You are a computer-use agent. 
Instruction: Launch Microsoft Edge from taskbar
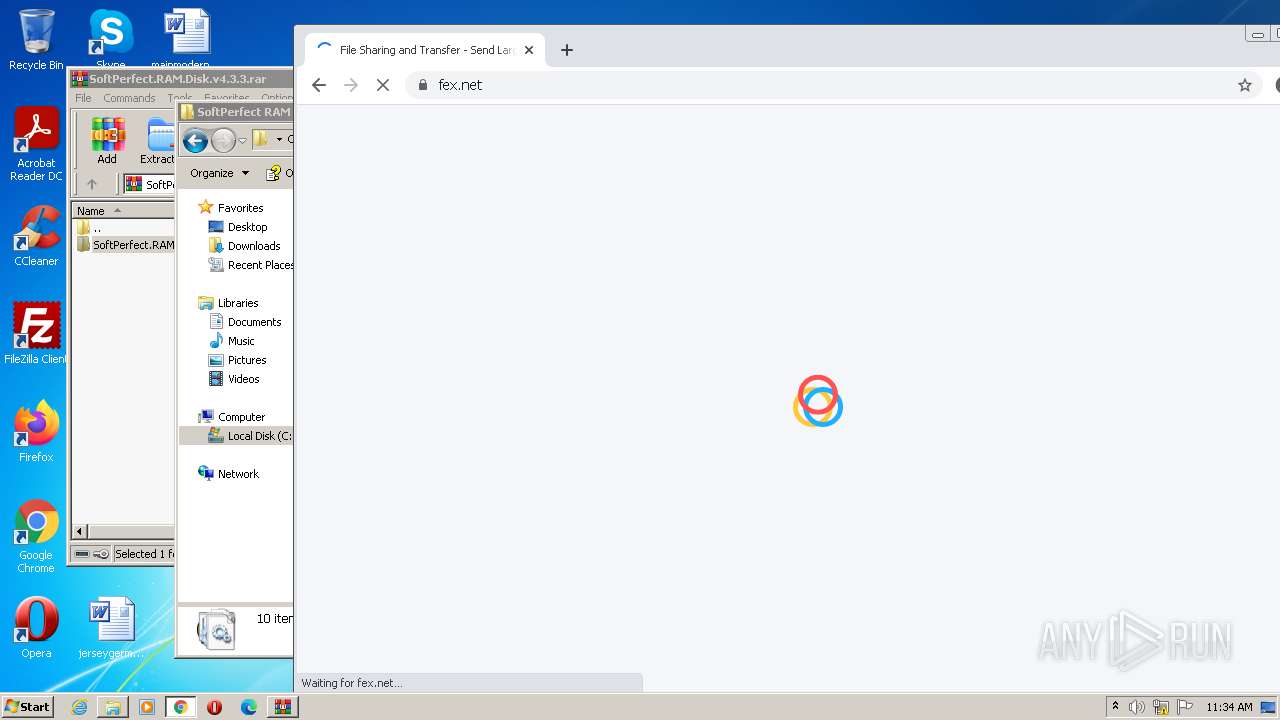point(248,707)
